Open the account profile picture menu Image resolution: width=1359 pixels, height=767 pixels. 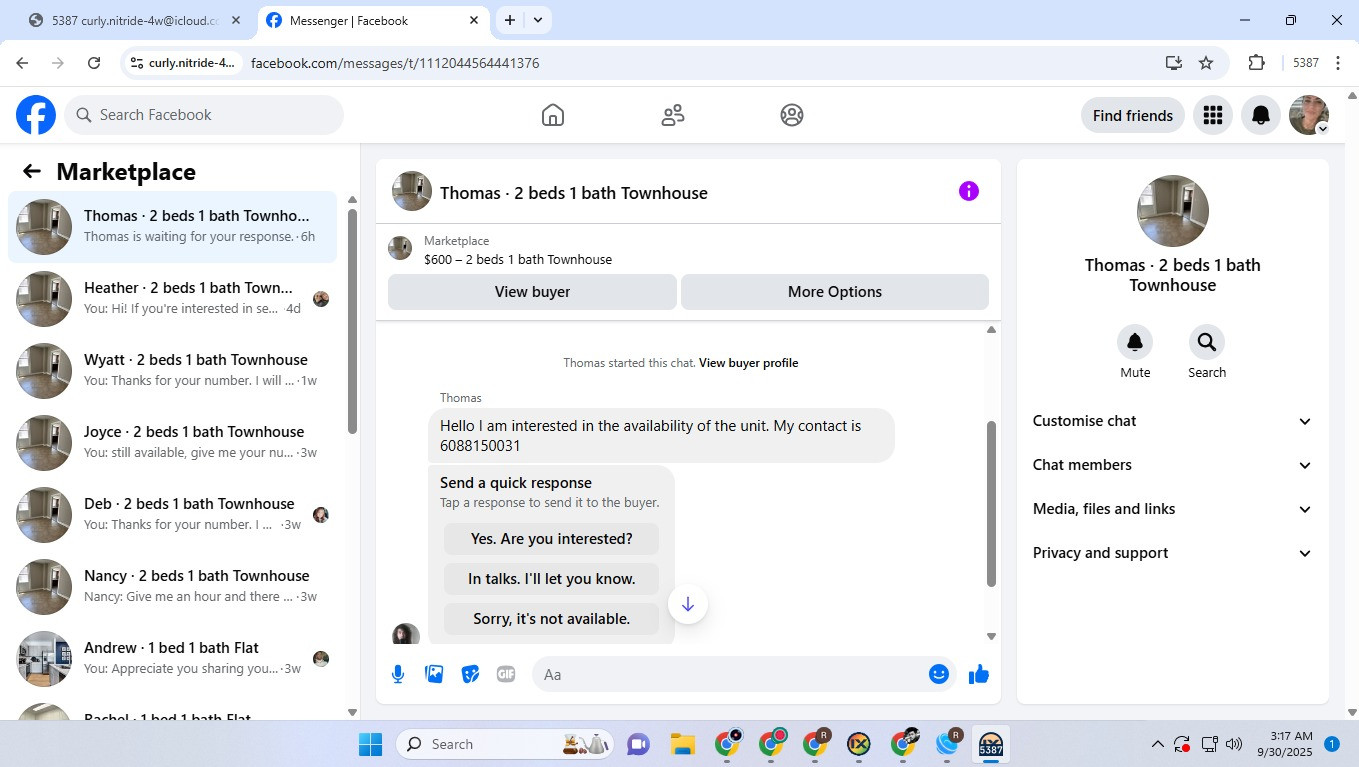click(x=1309, y=115)
